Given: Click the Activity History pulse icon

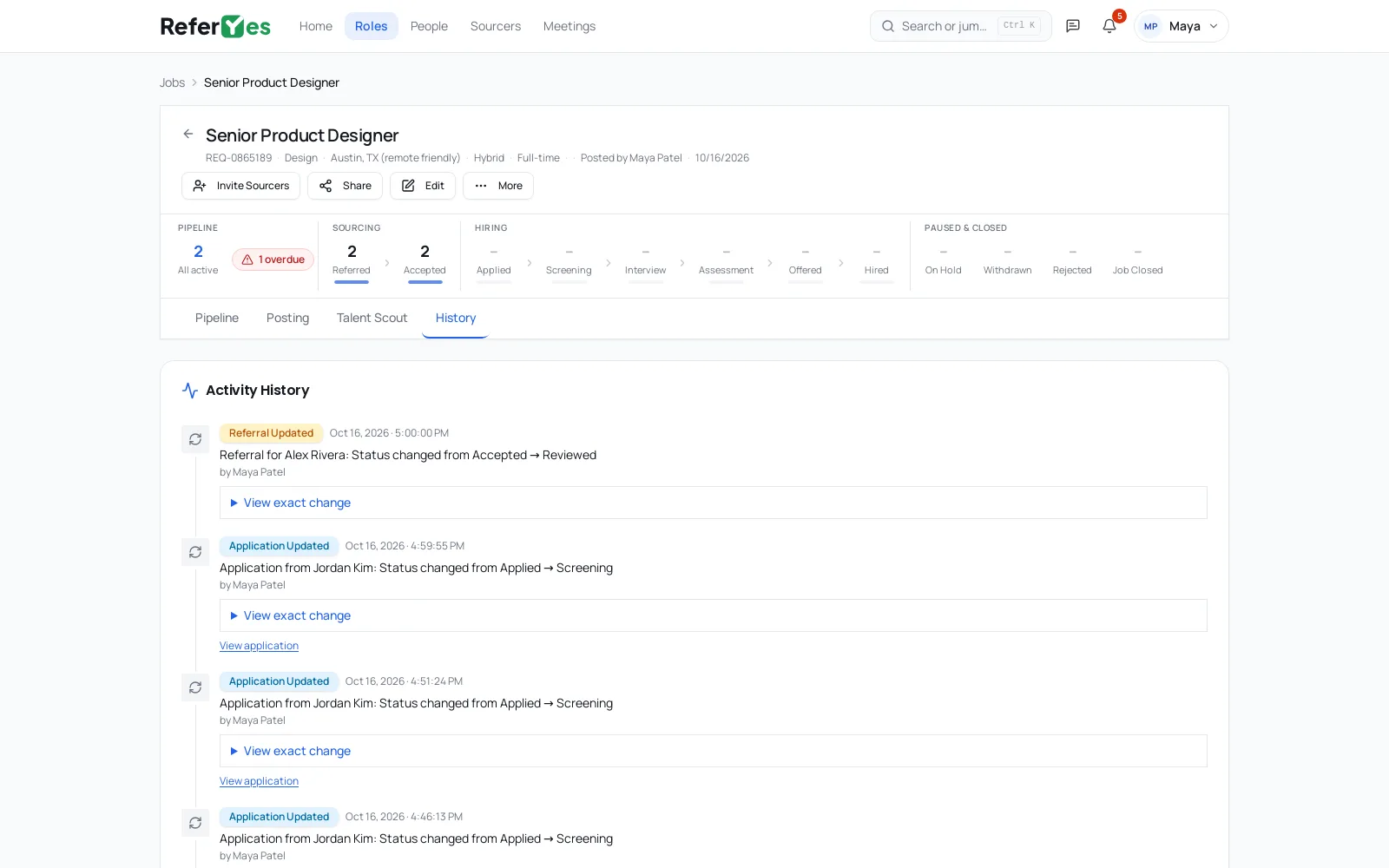Looking at the screenshot, I should pos(190,391).
